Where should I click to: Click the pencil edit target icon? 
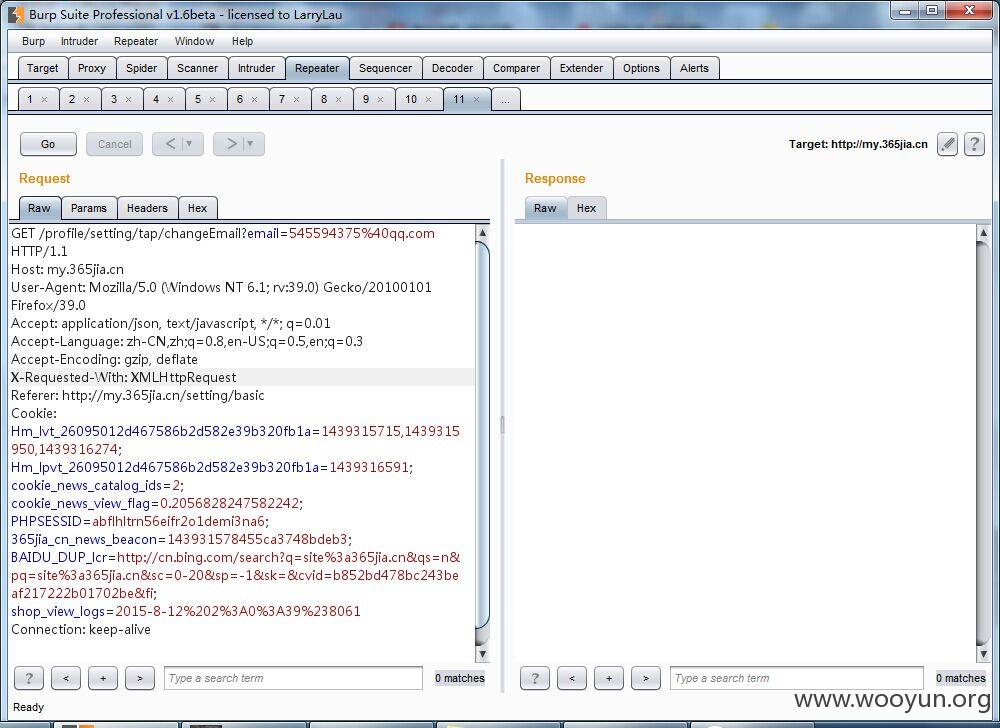tap(948, 144)
